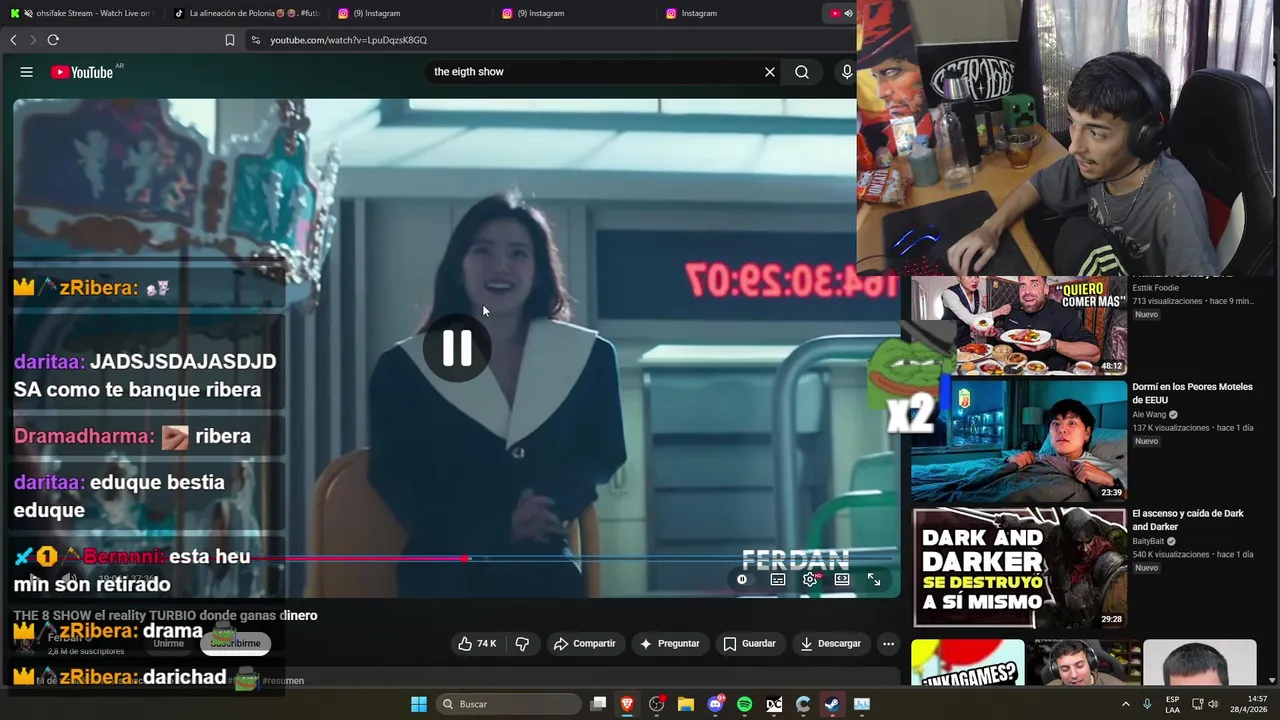Like the video with 74 K
Image resolution: width=1280 pixels, height=720 pixels.
click(477, 643)
